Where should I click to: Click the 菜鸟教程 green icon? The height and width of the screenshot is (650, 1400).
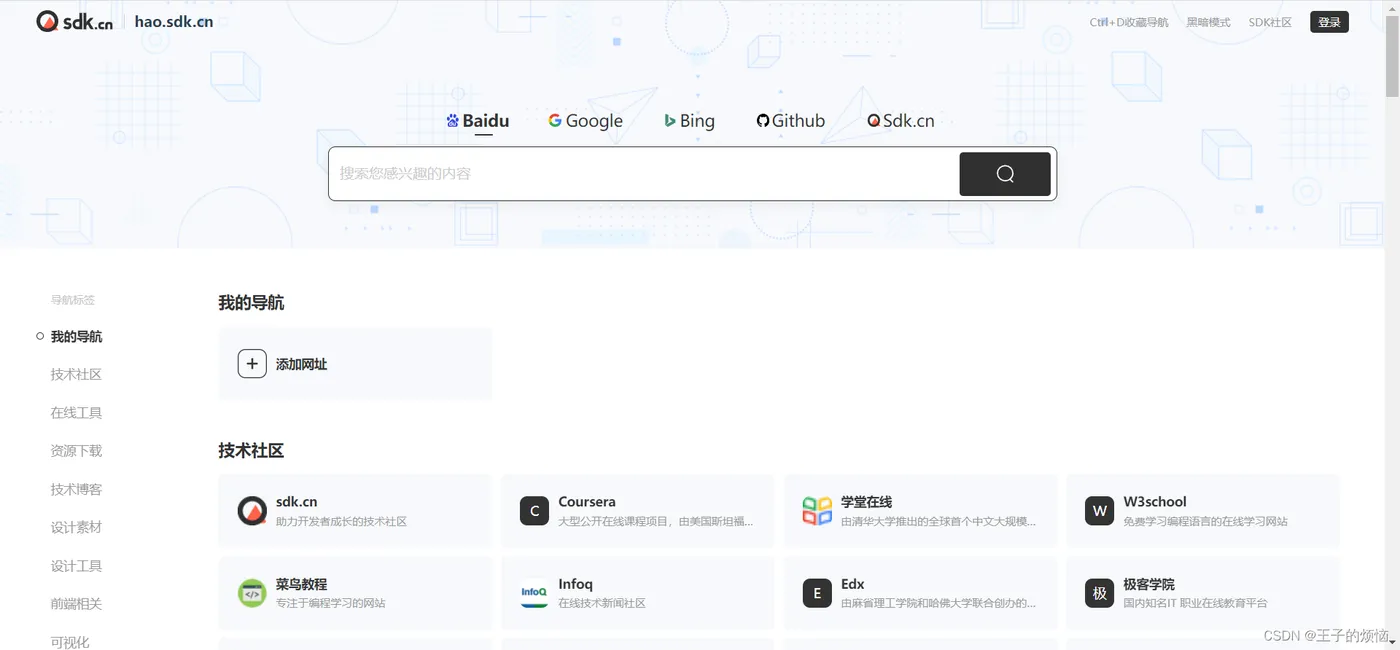(x=252, y=593)
